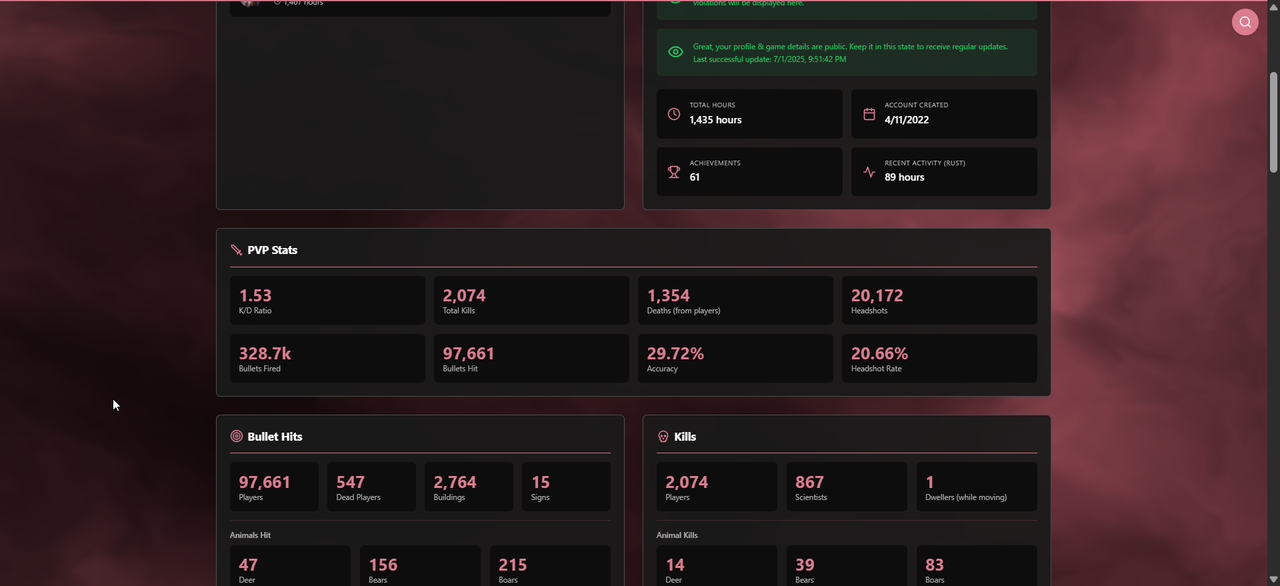Select the Total Kills card showing 2,074
Image resolution: width=1280 pixels, height=586 pixels.
click(531, 300)
